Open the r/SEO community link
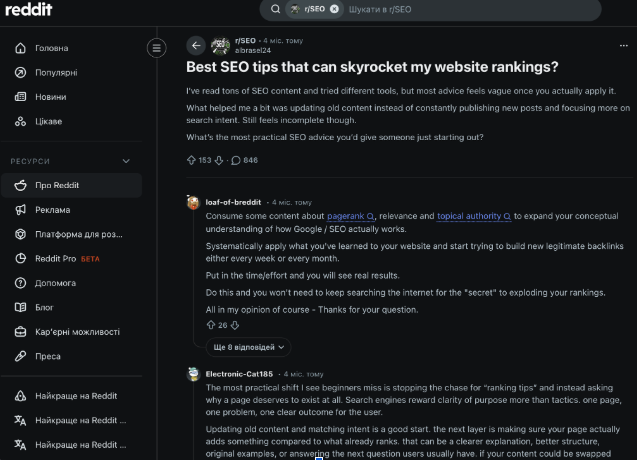 245,41
